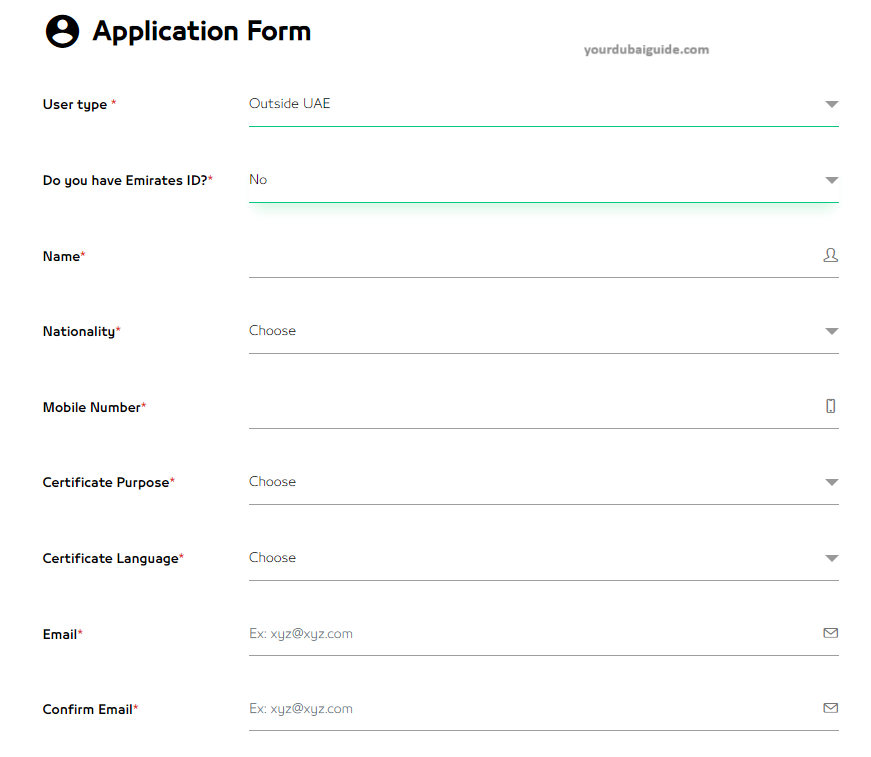
Task: Click the mobile phone icon in Mobile Number field
Action: point(830,406)
